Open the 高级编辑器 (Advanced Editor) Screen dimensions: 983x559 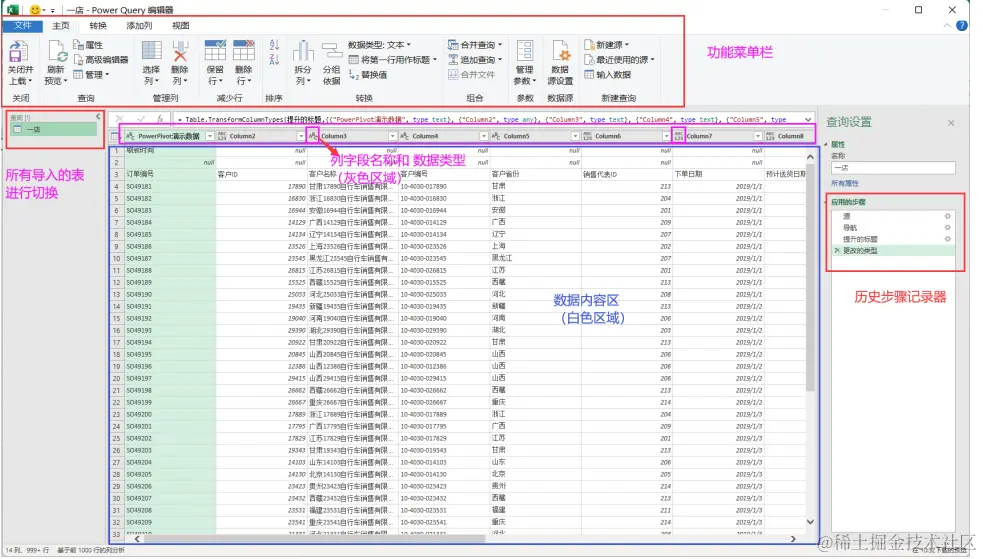pyautogui.click(x=101, y=60)
